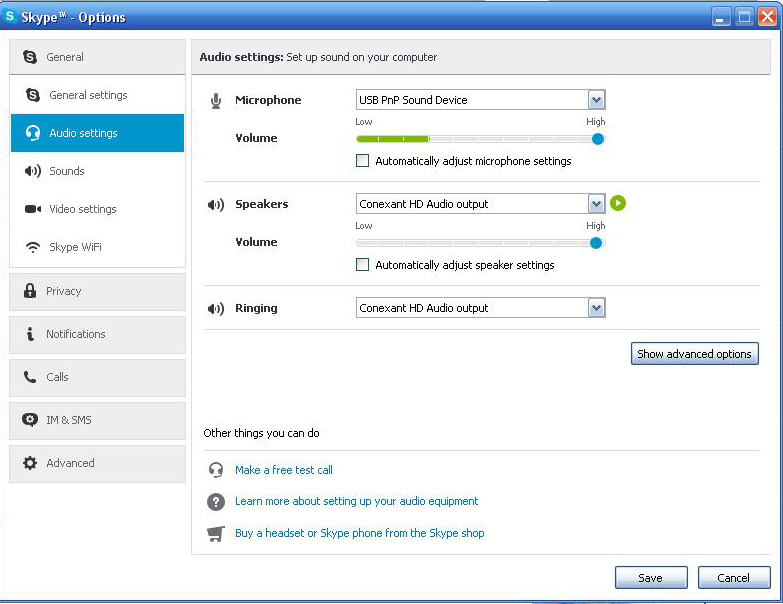783x604 pixels.
Task: Click the headset icon beside free test call
Action: pos(216,470)
